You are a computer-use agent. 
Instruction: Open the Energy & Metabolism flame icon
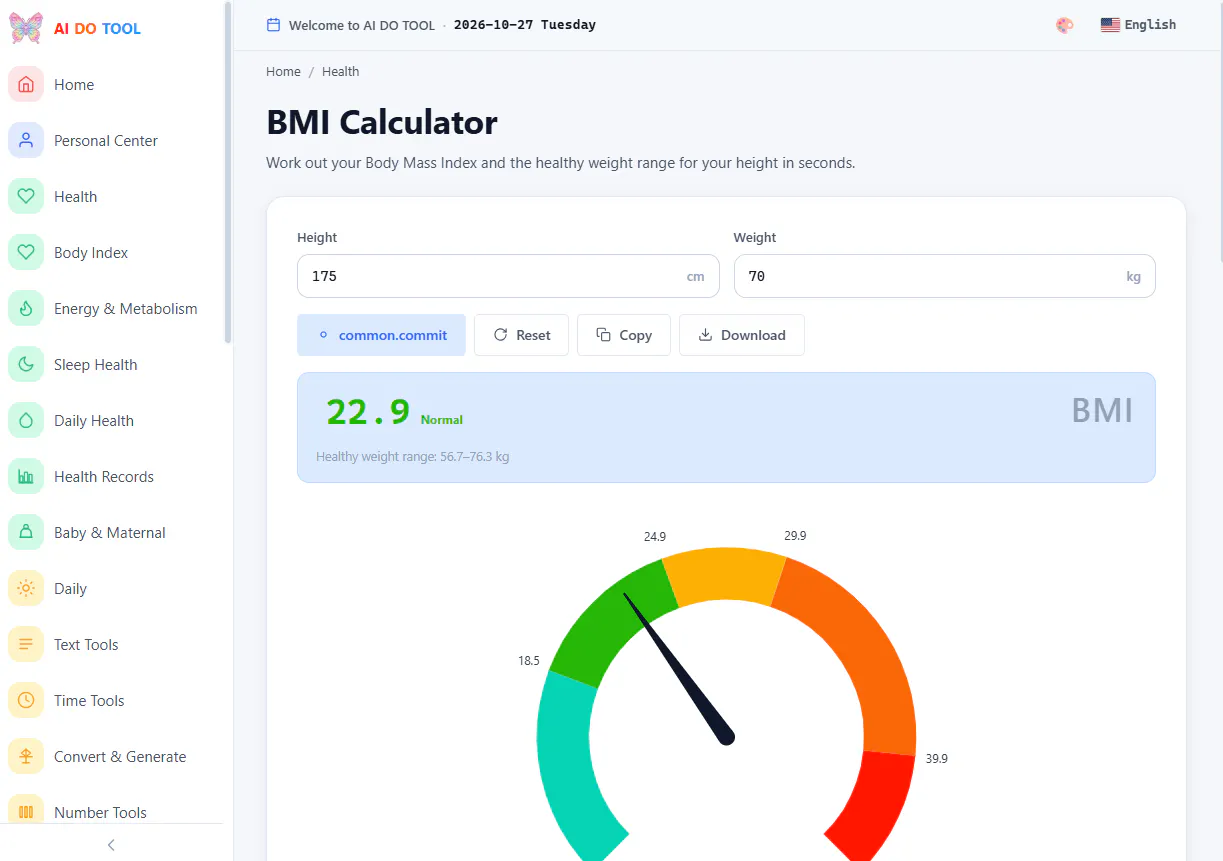[26, 309]
